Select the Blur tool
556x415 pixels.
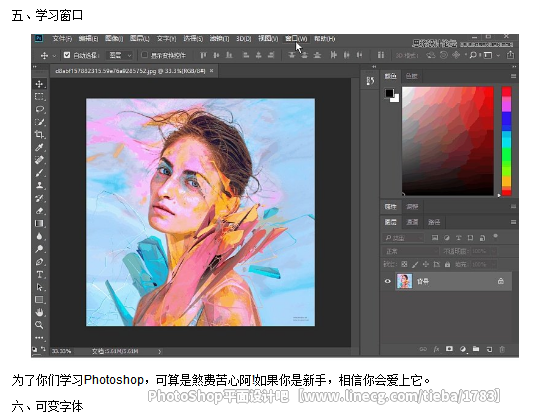pos(39,236)
